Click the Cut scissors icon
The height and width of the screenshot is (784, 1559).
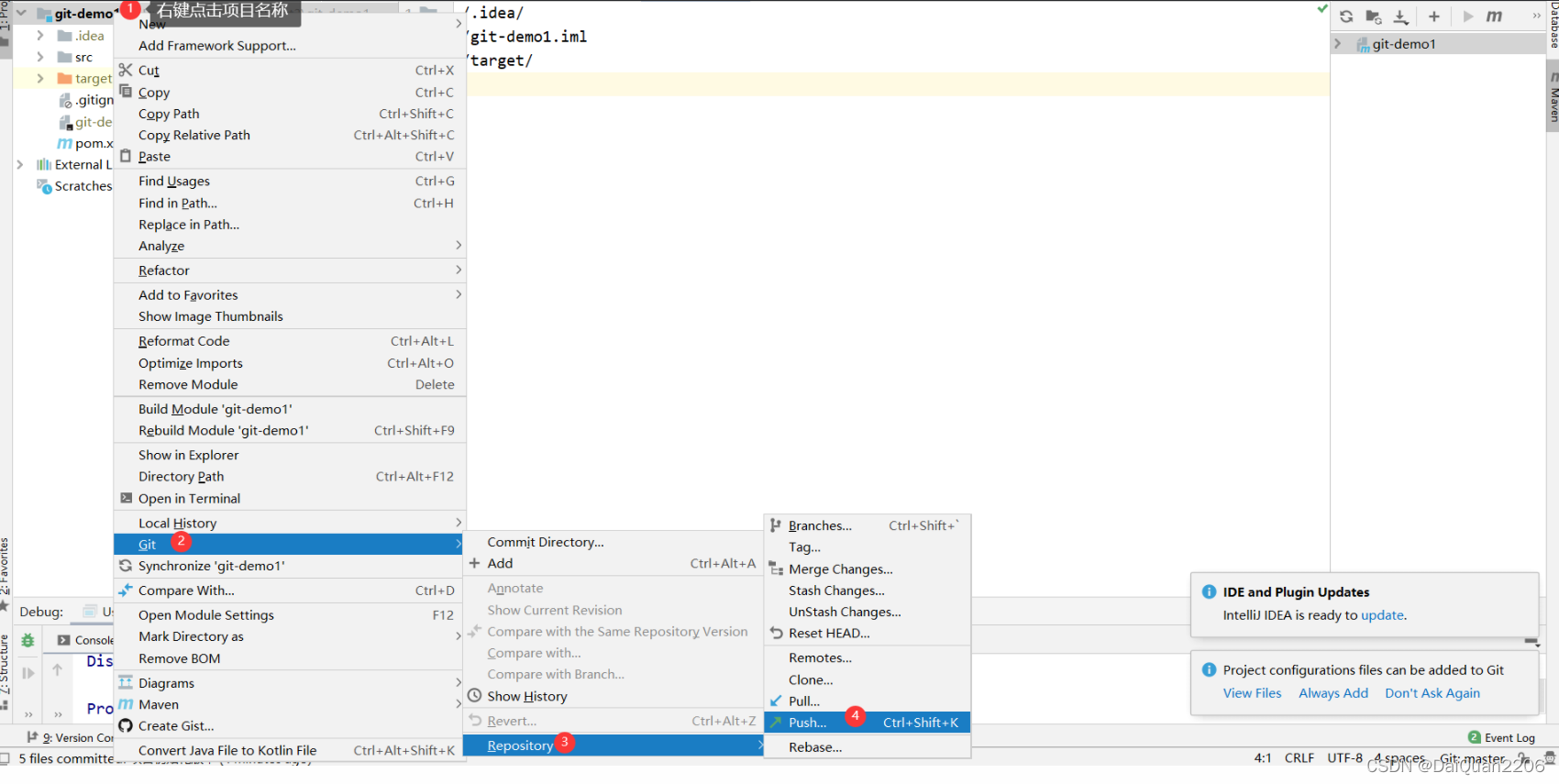(126, 70)
